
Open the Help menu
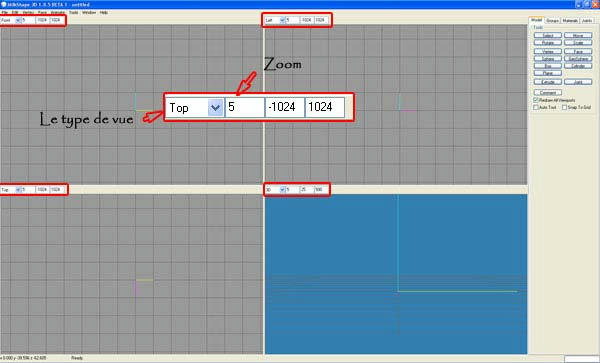click(104, 13)
